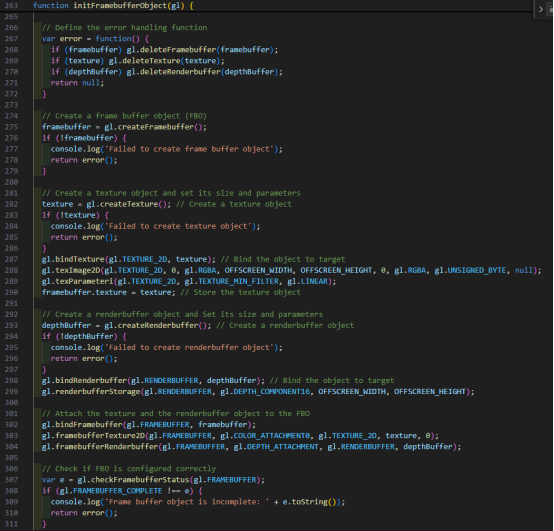This screenshot has height=531, width=554.
Task: Click 'gl.TEXTURE_MIN_FILTER' constant
Action: (231, 282)
